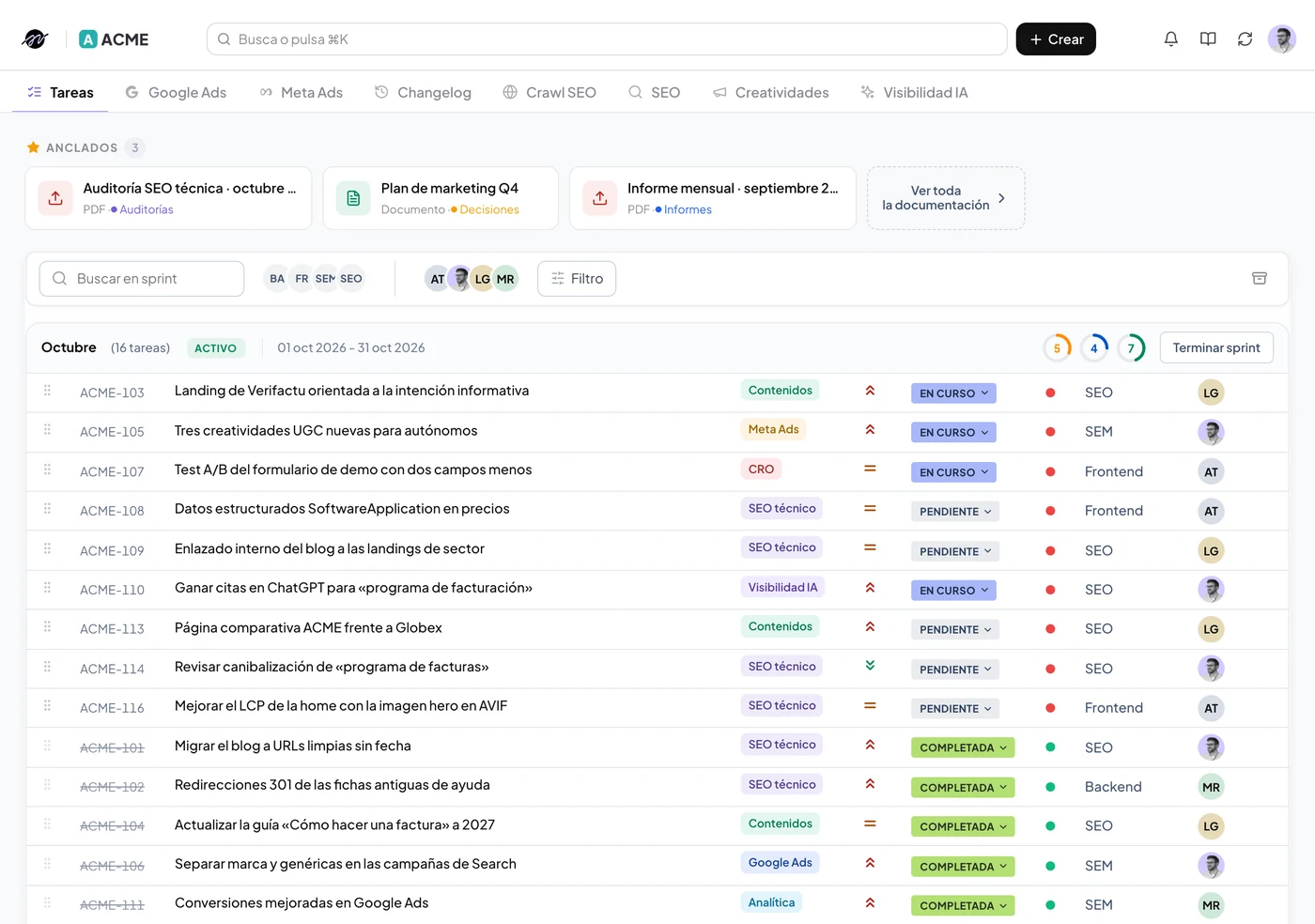This screenshot has height=924, width=1315.
Task: Open the documentation book icon
Action: (1208, 39)
